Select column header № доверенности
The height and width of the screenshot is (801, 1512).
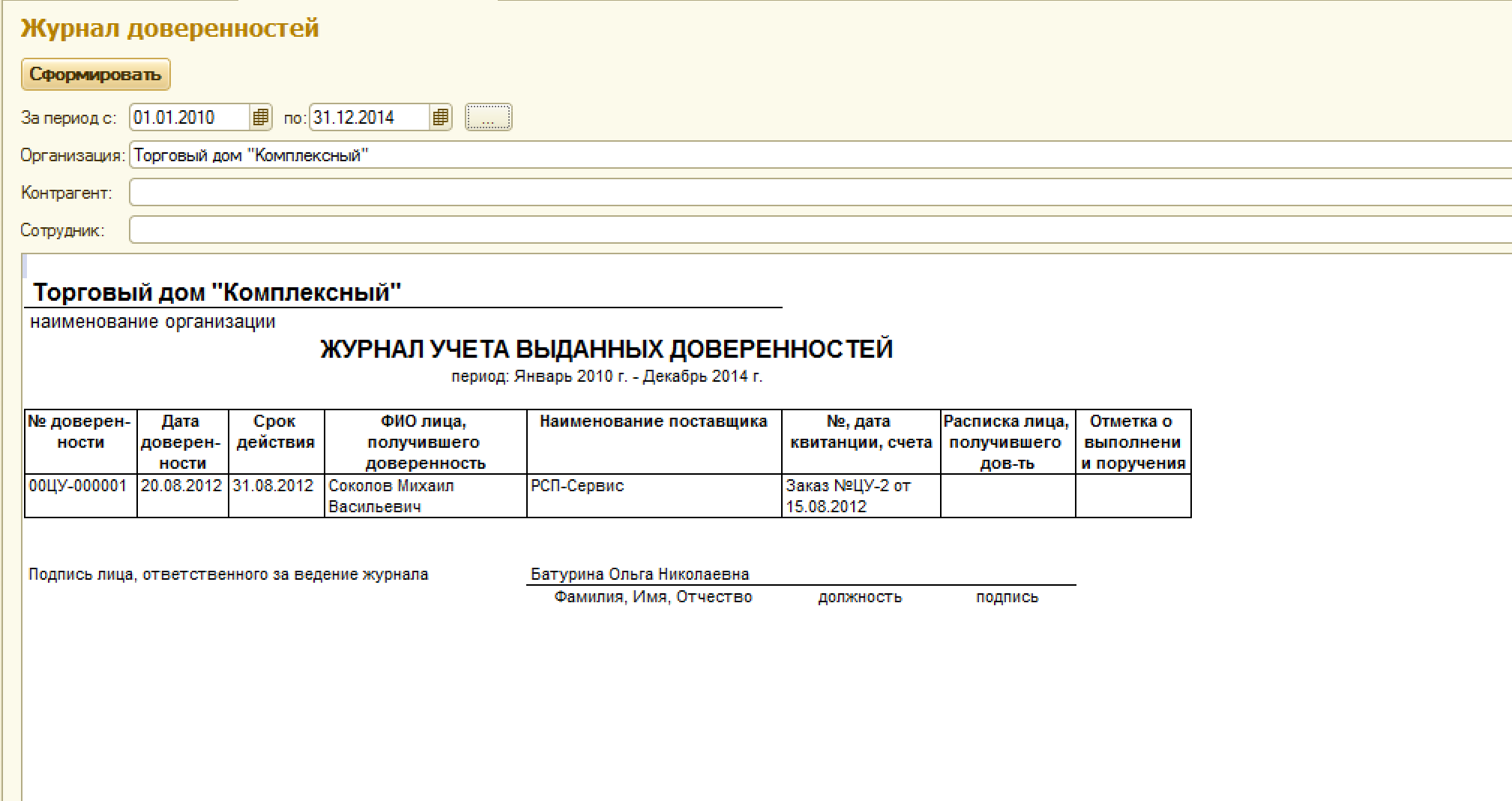coord(80,442)
